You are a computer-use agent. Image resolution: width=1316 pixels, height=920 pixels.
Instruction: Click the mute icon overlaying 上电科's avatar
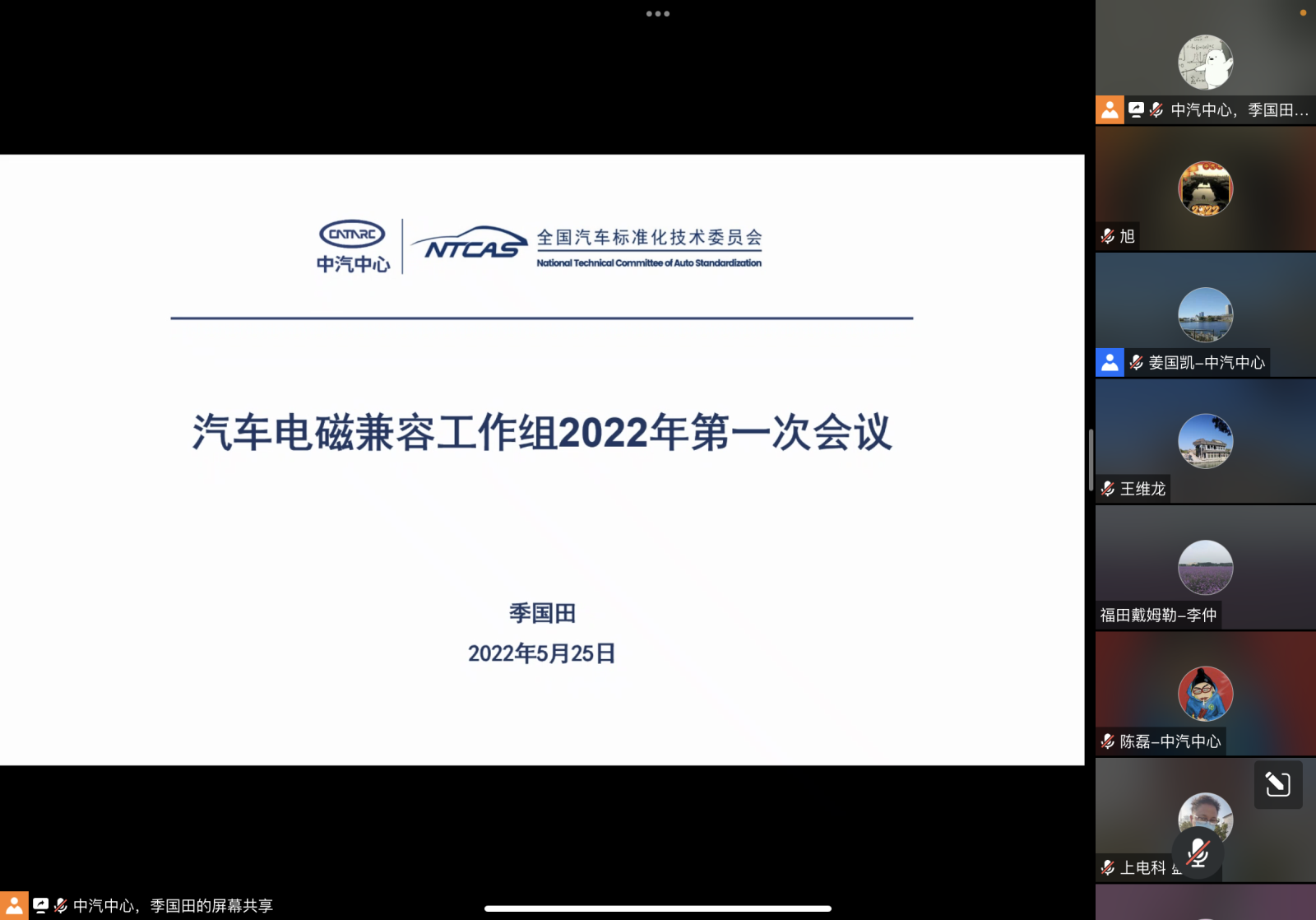1200,854
